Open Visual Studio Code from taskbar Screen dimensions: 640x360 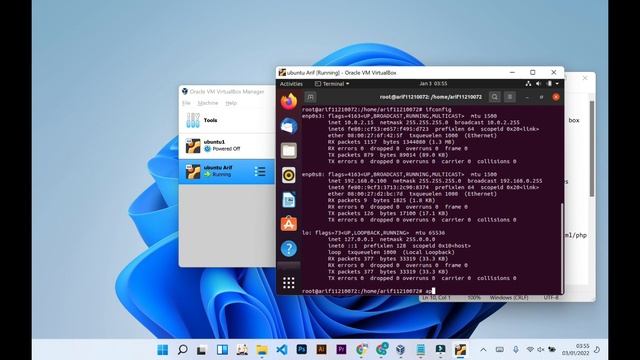point(282,350)
